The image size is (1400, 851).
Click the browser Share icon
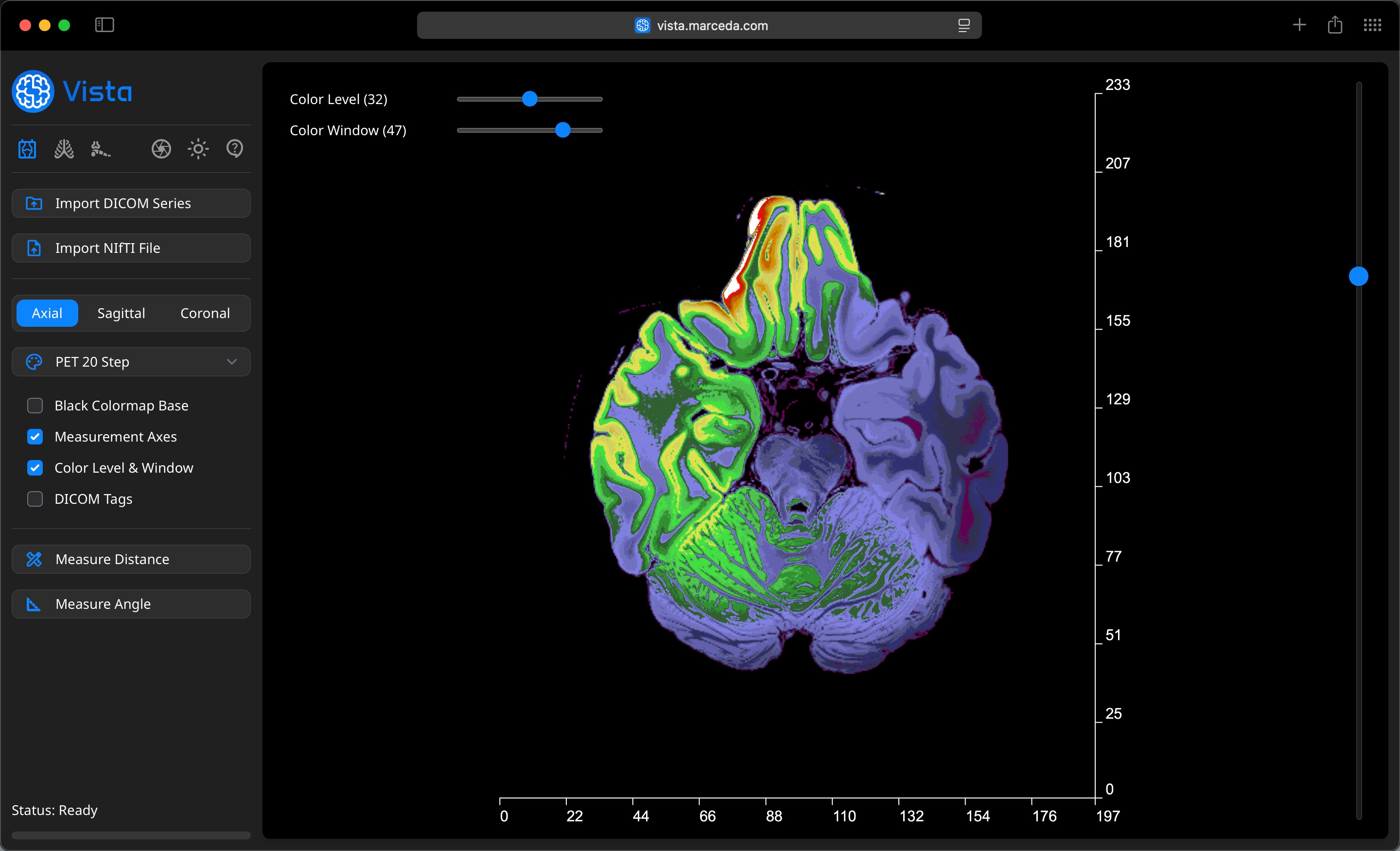point(1335,25)
